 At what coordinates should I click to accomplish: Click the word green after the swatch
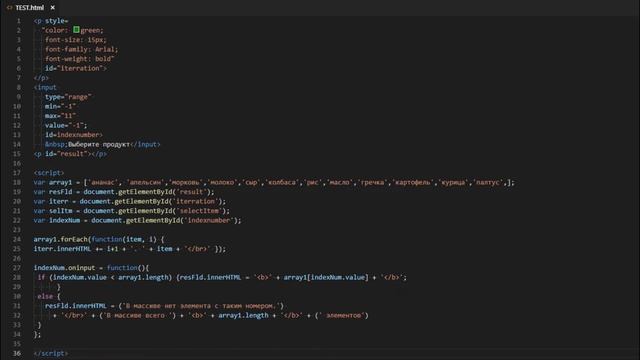(90, 30)
